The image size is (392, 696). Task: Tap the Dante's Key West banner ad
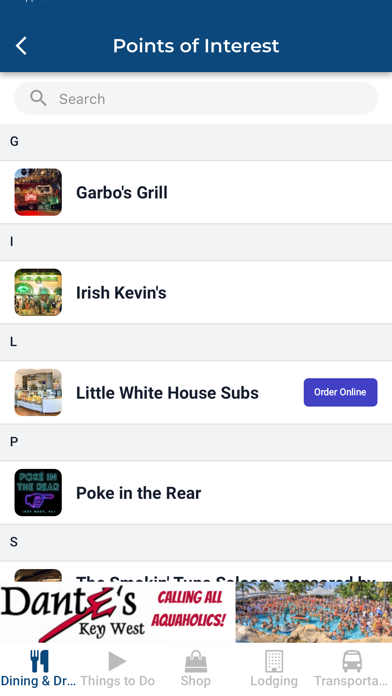click(196, 612)
